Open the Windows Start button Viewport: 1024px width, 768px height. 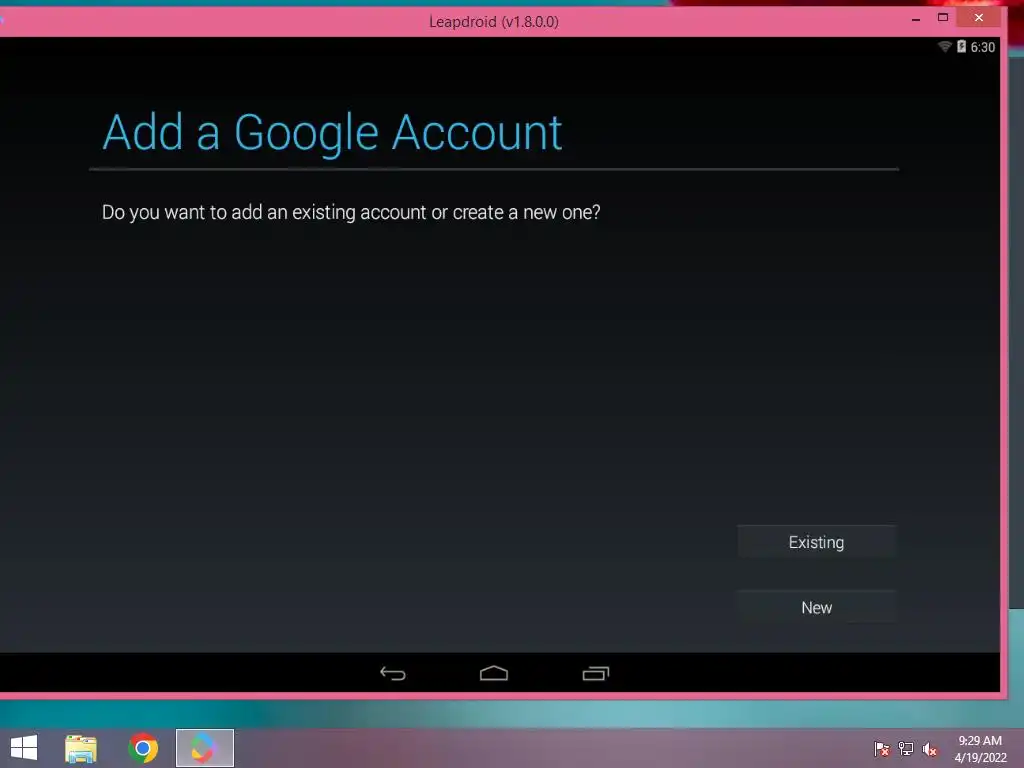coord(24,748)
